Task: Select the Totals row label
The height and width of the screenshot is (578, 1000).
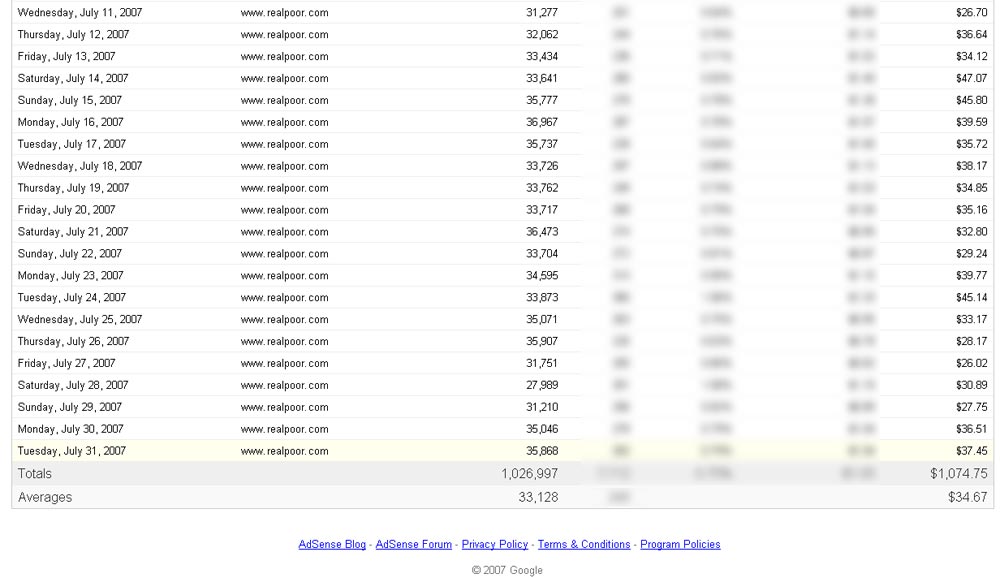Action: point(35,474)
